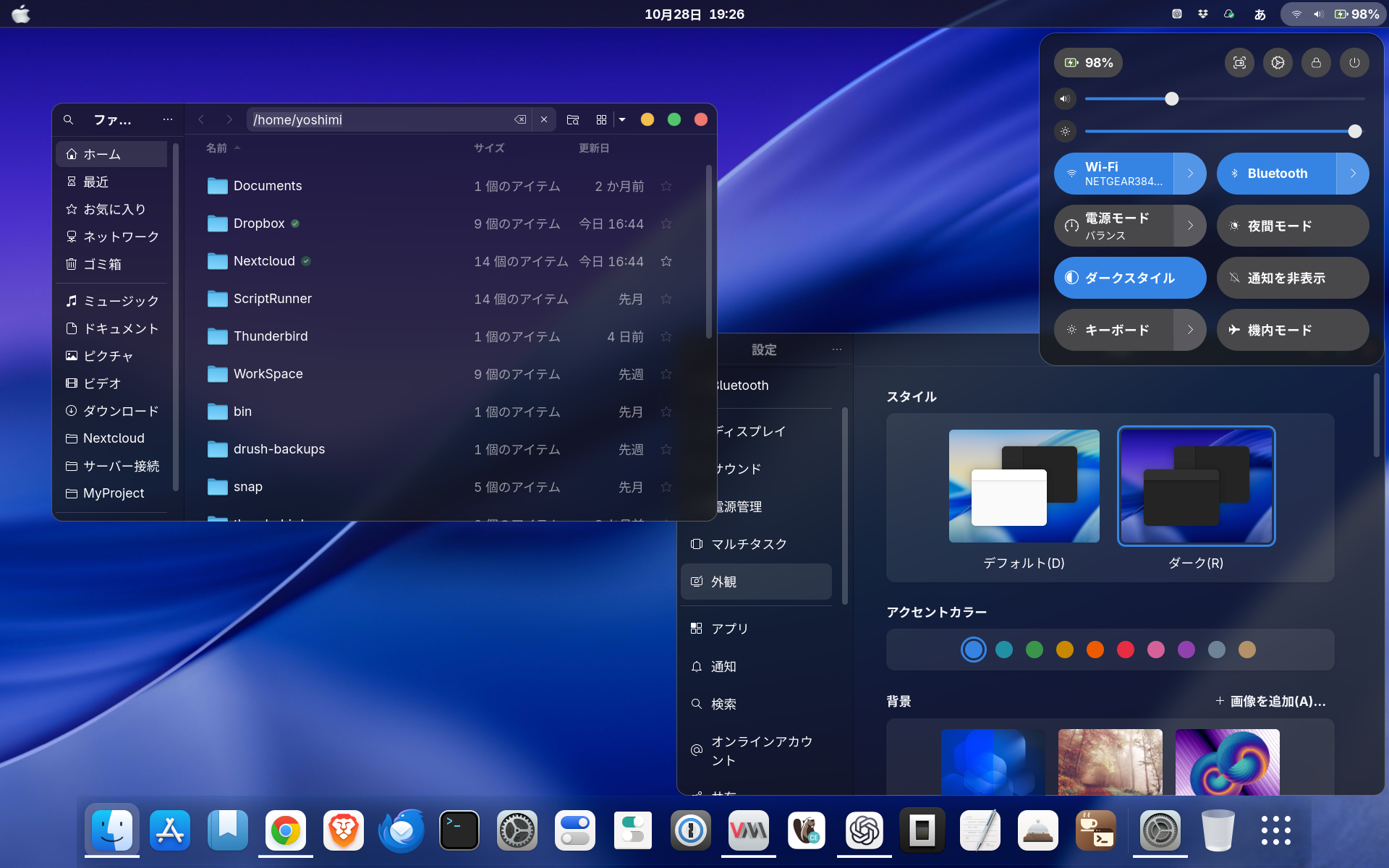Click the file manager search icon
The height and width of the screenshot is (868, 1389).
(x=68, y=119)
